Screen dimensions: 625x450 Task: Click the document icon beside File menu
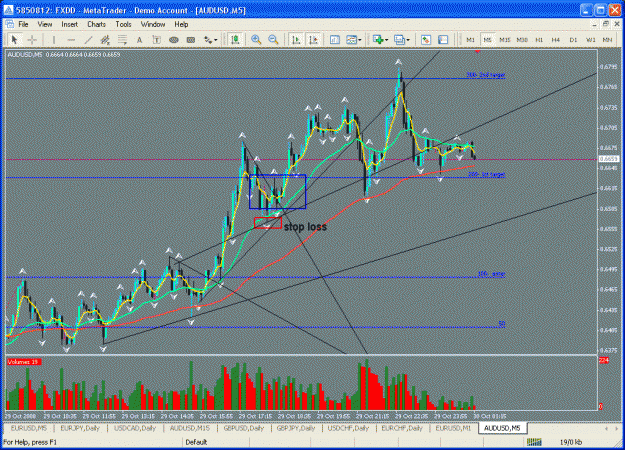pyautogui.click(x=10, y=24)
